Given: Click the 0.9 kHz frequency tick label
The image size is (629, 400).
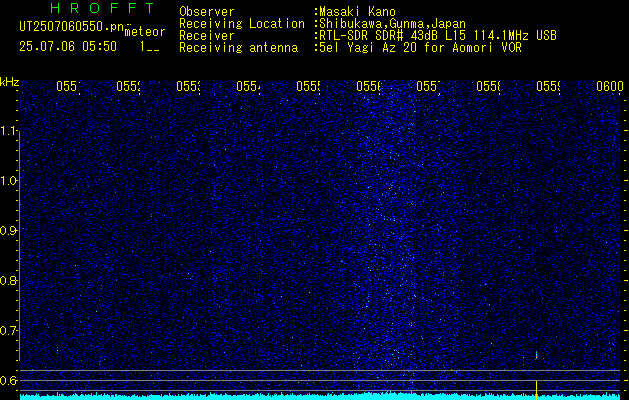Looking at the screenshot, I should [9, 231].
